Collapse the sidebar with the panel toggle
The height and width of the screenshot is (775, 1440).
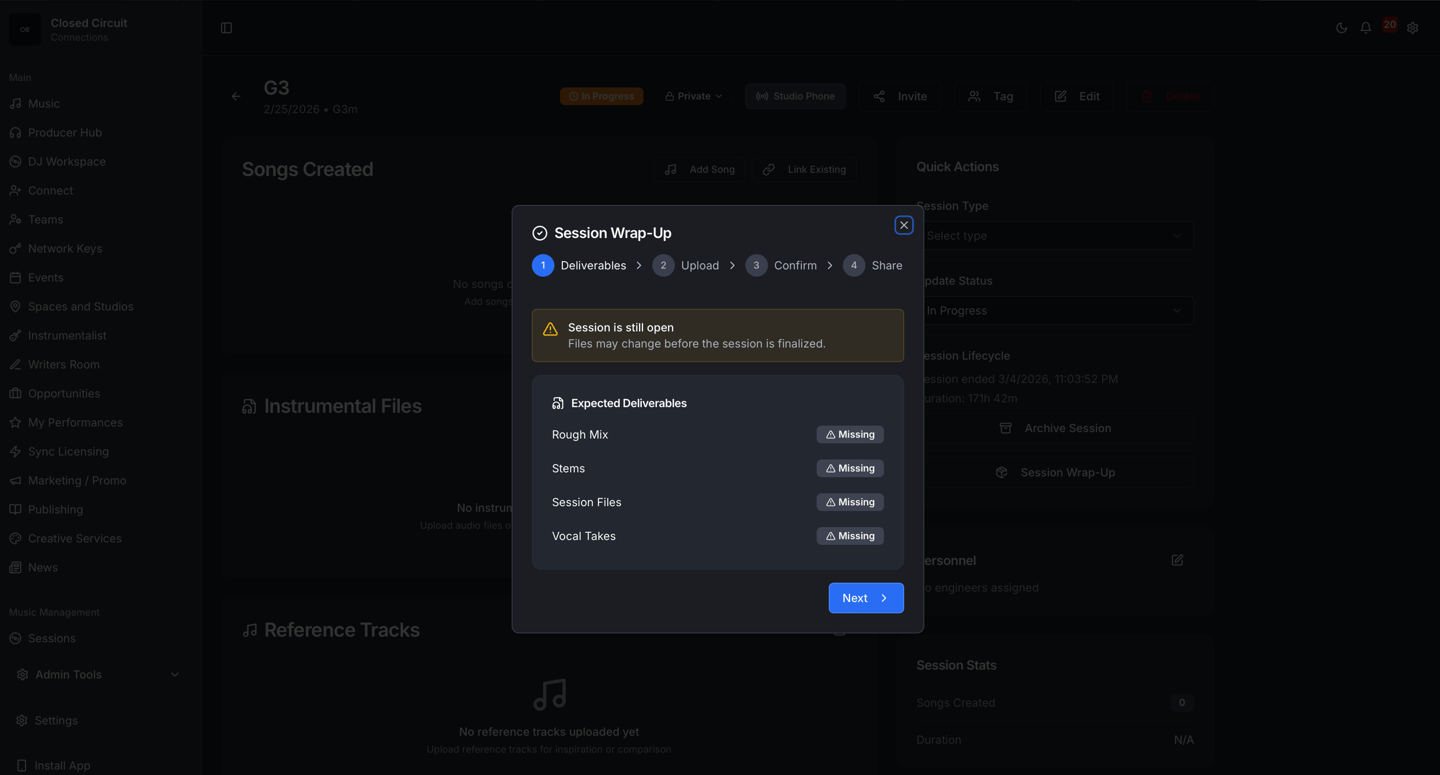(x=226, y=28)
